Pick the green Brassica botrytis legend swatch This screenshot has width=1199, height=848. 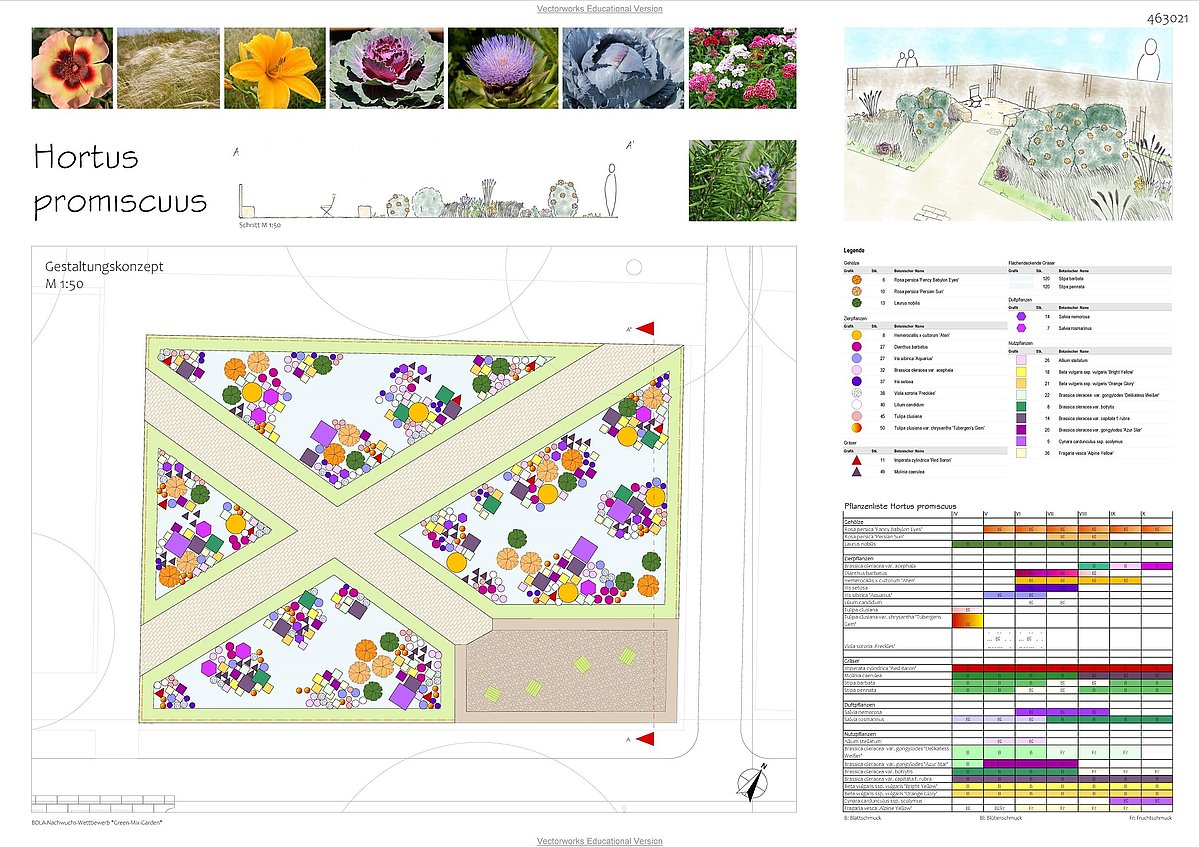pos(1021,407)
